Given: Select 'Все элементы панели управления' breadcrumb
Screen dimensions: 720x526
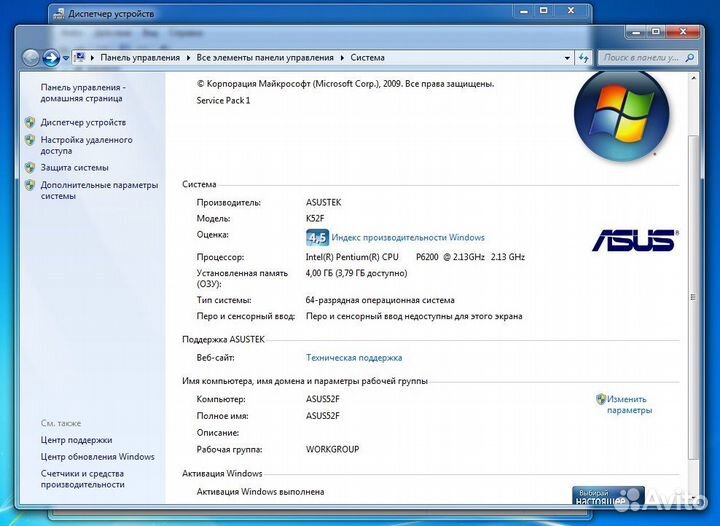Looking at the screenshot, I should pyautogui.click(x=265, y=58).
